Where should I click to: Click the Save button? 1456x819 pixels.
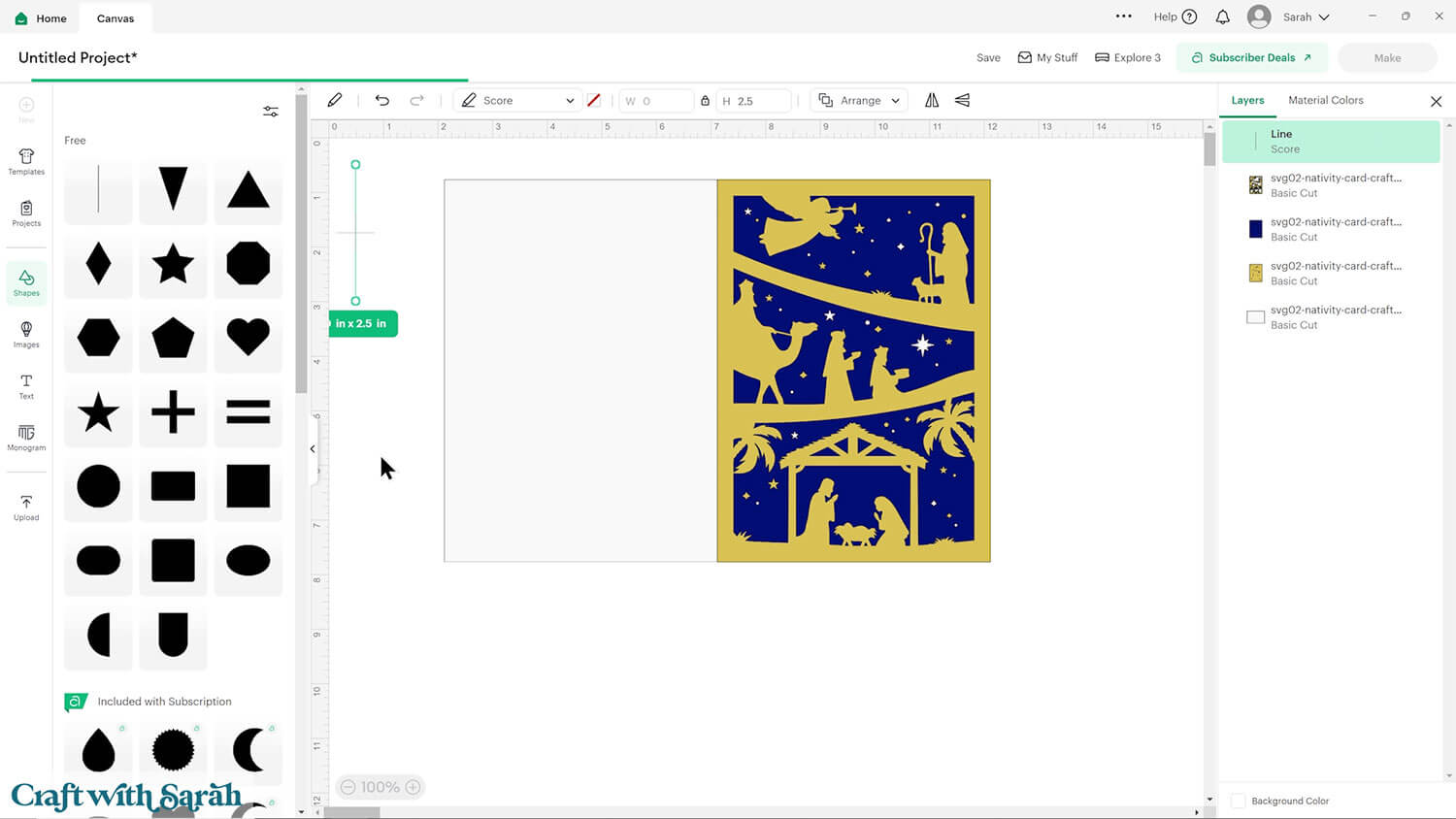[988, 58]
